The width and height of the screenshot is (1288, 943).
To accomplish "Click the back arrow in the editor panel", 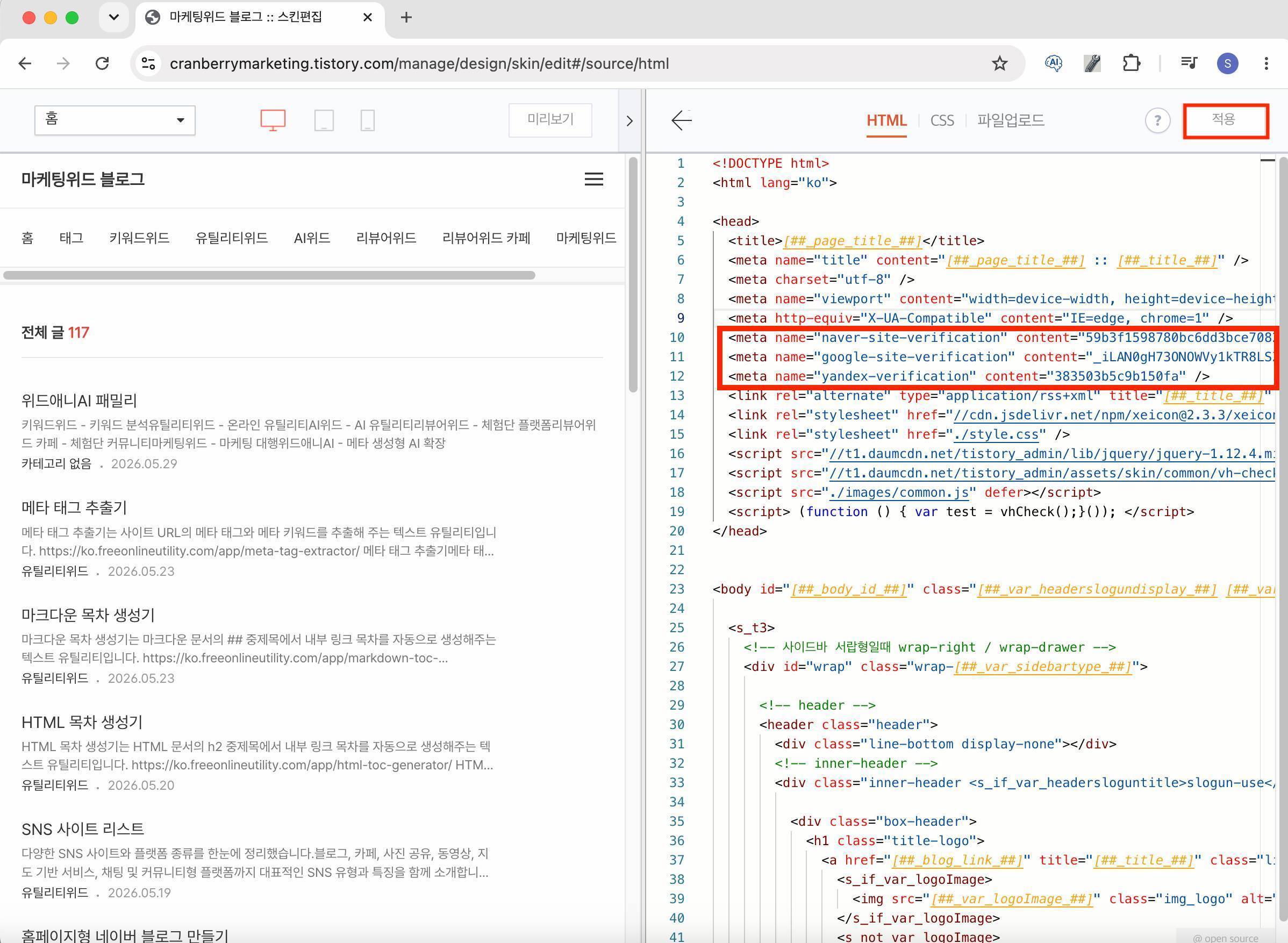I will pyautogui.click(x=682, y=120).
